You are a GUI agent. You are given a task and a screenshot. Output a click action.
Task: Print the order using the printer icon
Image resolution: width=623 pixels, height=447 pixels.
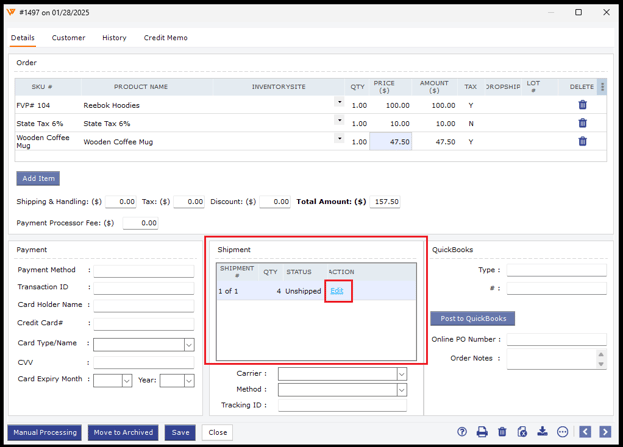482,432
